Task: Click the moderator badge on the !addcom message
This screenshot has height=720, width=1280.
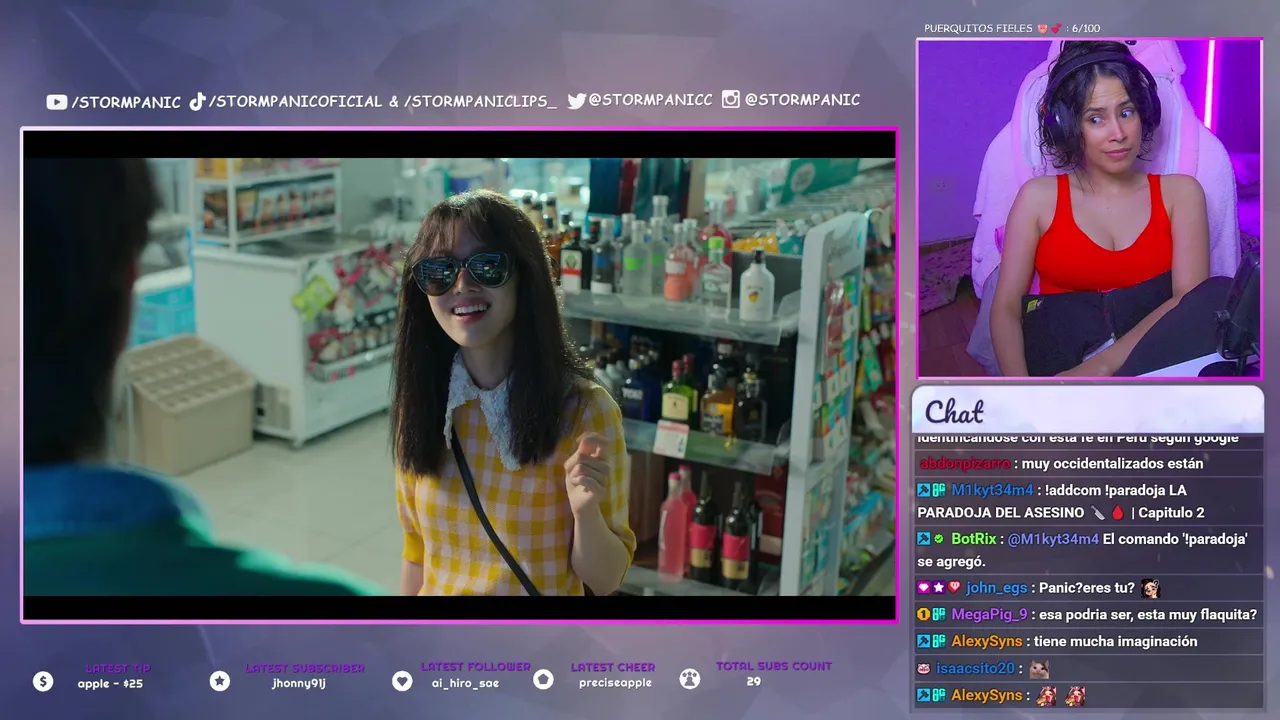Action: coord(924,490)
